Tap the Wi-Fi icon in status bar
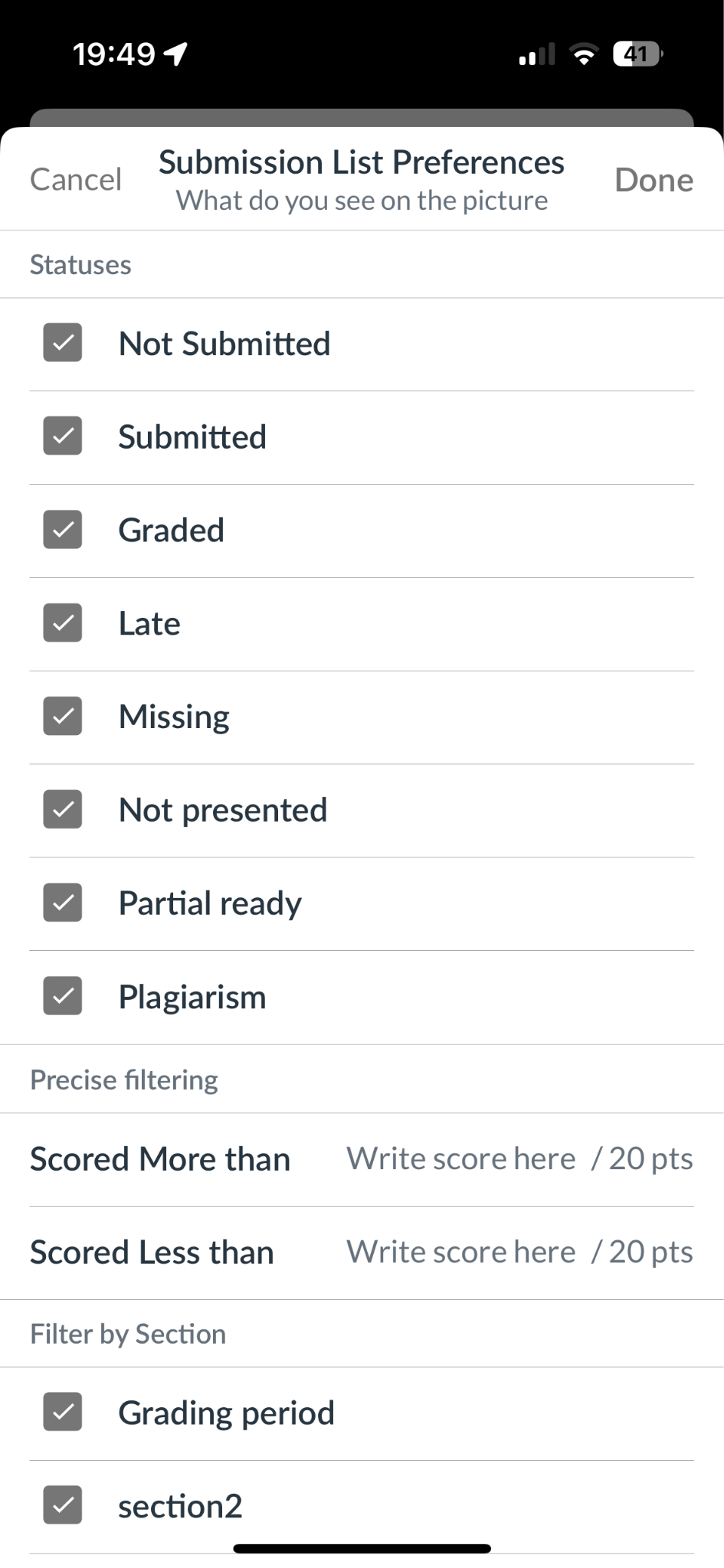This screenshot has width=724, height=1568. click(584, 54)
